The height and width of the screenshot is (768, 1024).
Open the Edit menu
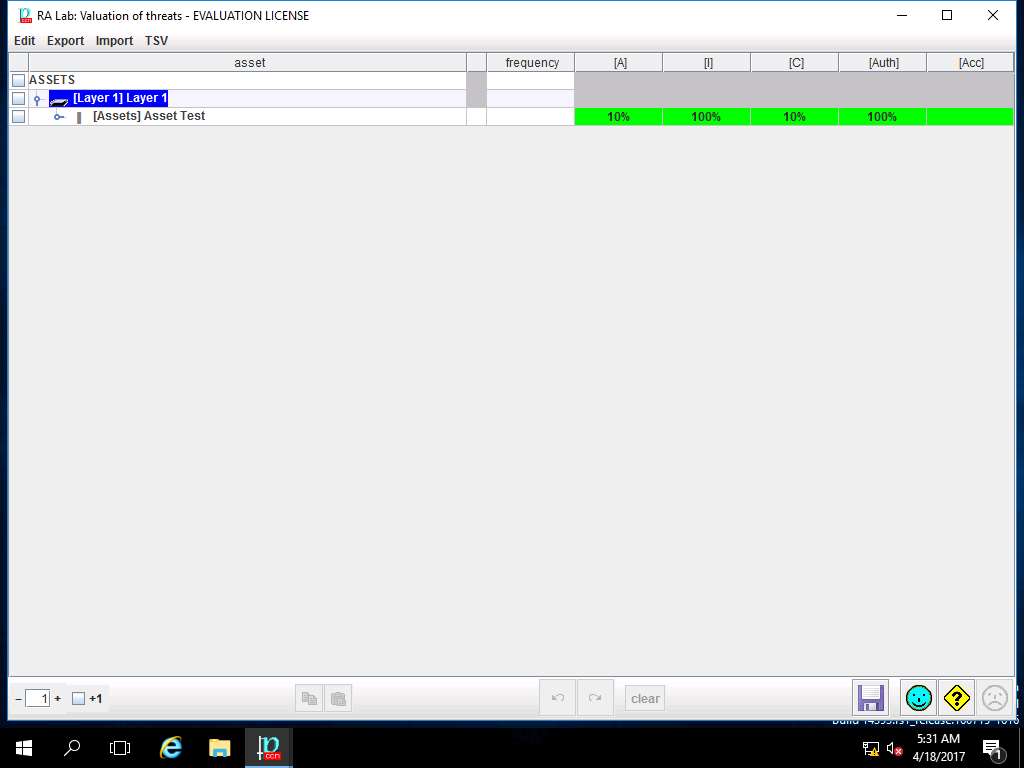(x=24, y=40)
